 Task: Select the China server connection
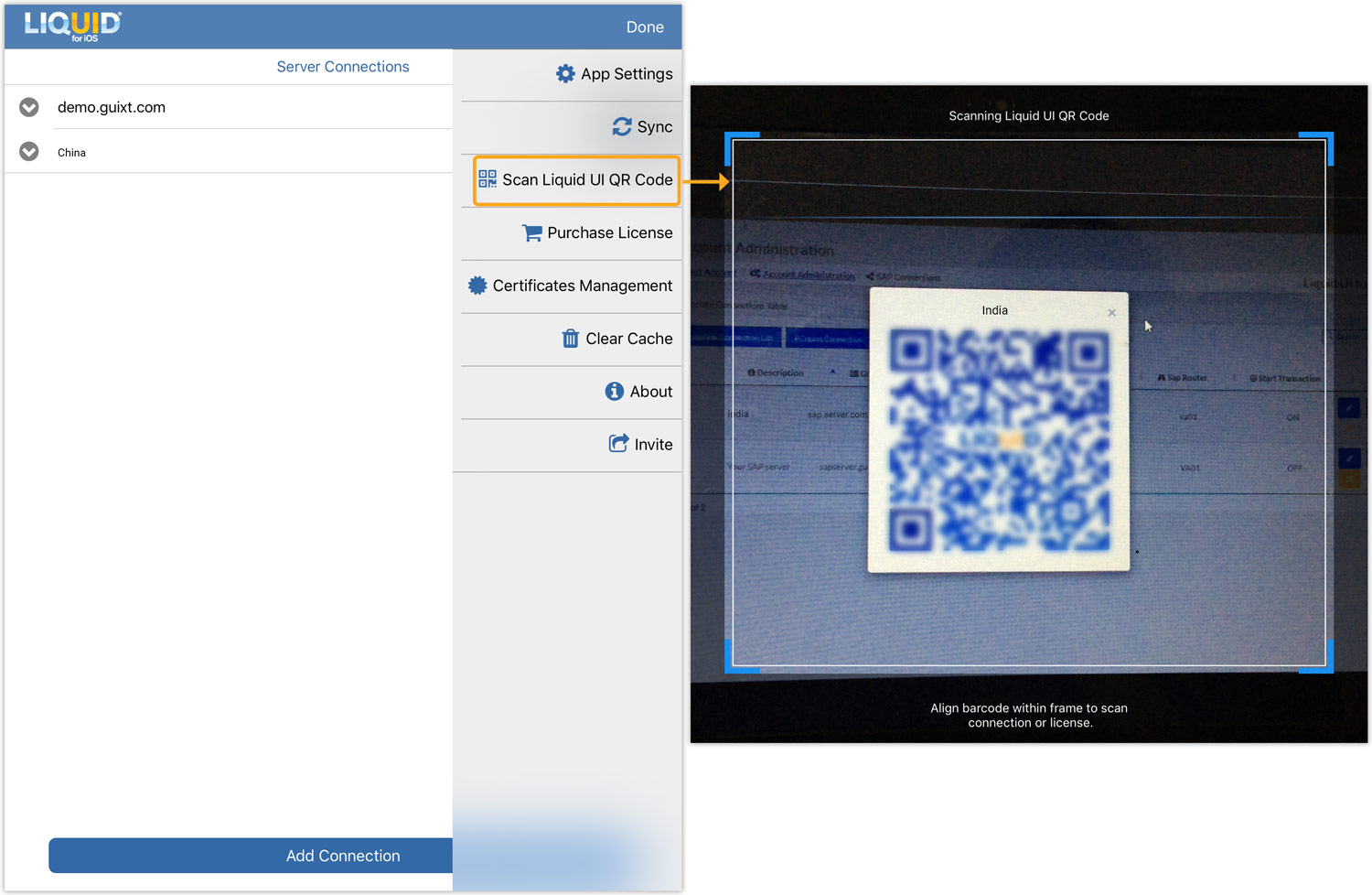[71, 153]
